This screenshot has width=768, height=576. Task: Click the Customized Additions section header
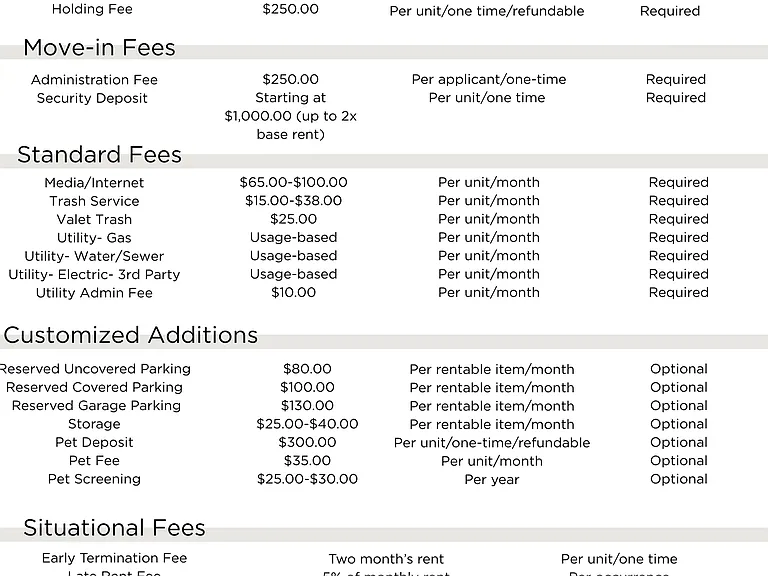point(131,336)
